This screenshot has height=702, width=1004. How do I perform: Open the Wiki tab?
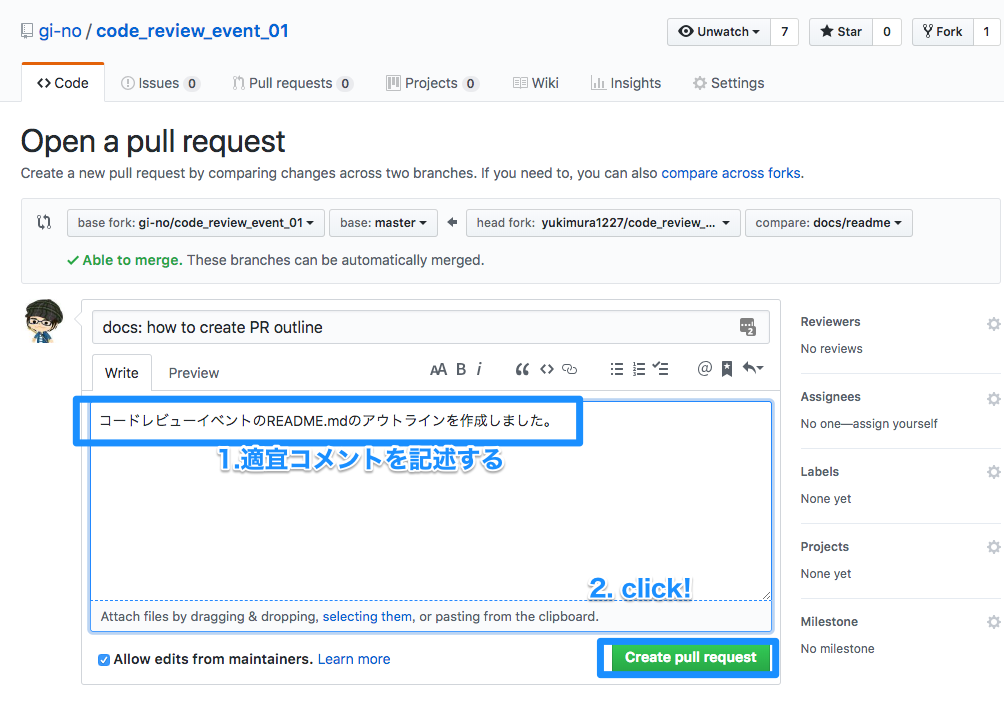(536, 83)
